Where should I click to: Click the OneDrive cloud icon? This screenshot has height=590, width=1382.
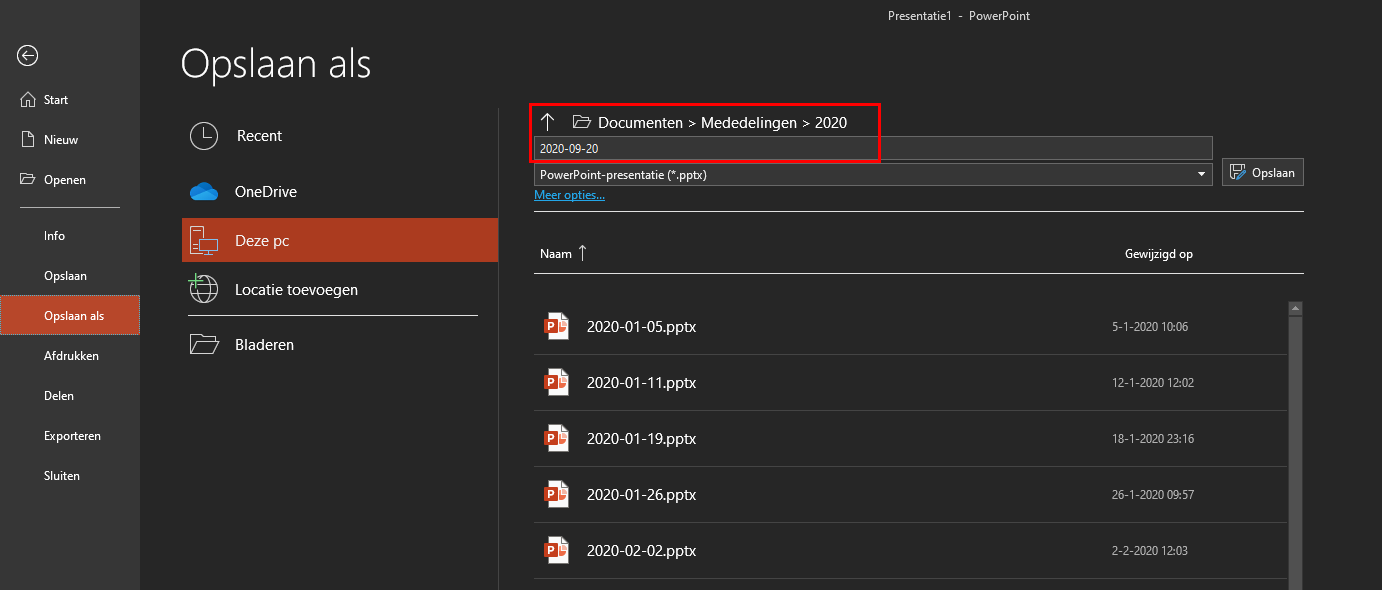pyautogui.click(x=204, y=192)
